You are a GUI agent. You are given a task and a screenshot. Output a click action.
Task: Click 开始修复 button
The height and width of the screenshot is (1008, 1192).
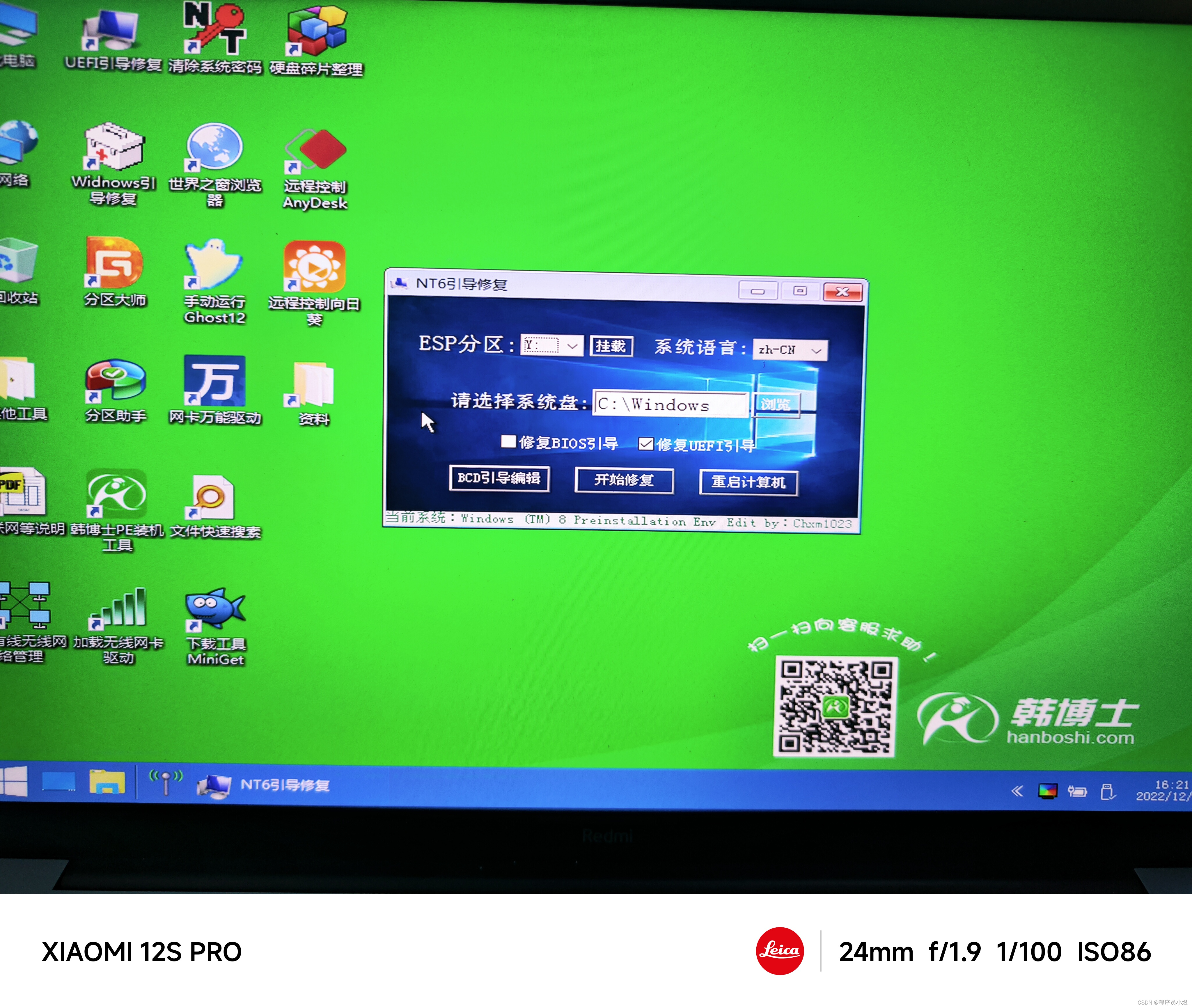click(623, 480)
